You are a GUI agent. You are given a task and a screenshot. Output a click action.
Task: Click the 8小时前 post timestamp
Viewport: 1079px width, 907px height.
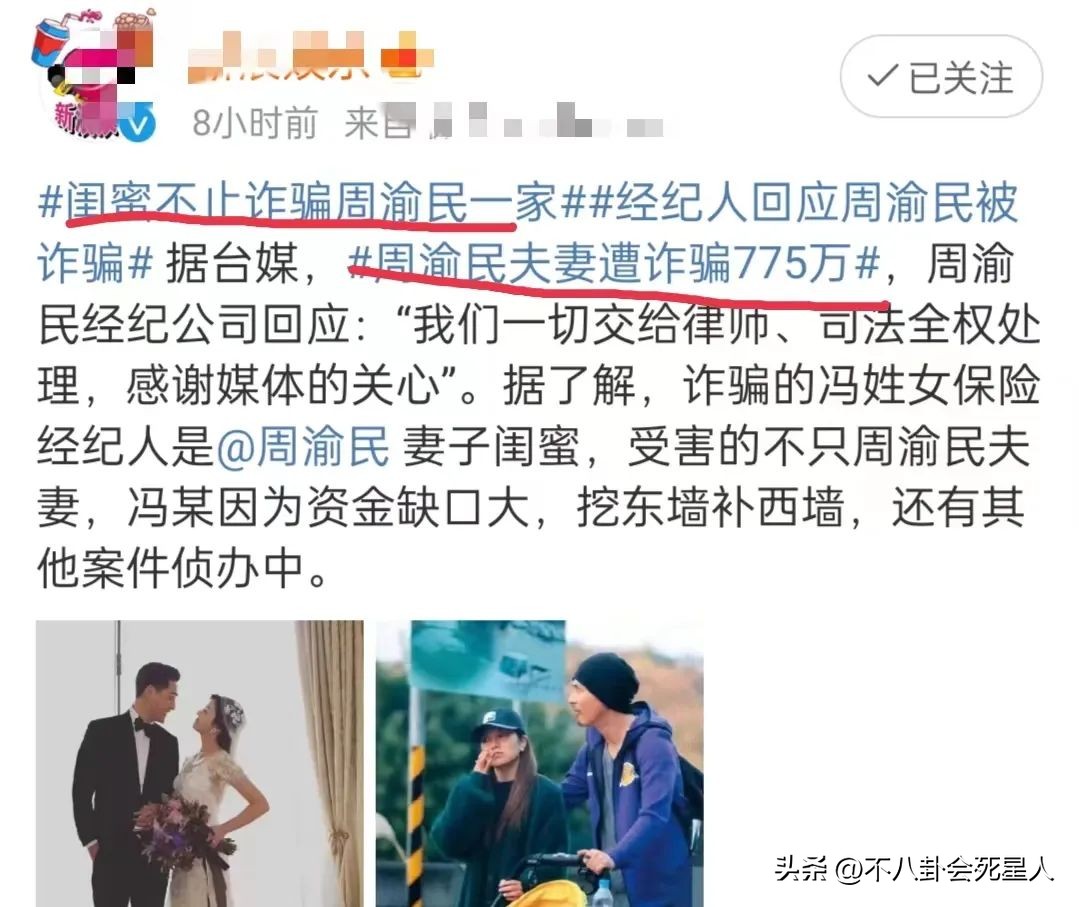pos(255,123)
